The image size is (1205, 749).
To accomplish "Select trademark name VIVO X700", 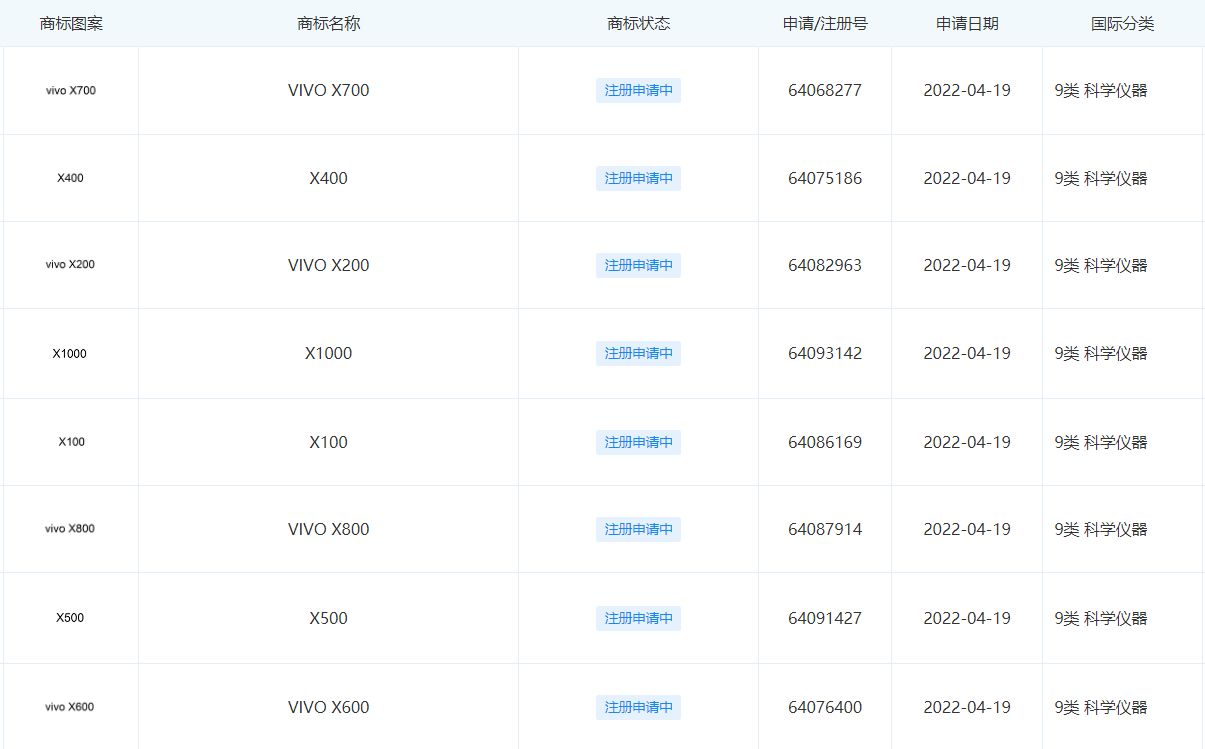I will tap(329, 90).
